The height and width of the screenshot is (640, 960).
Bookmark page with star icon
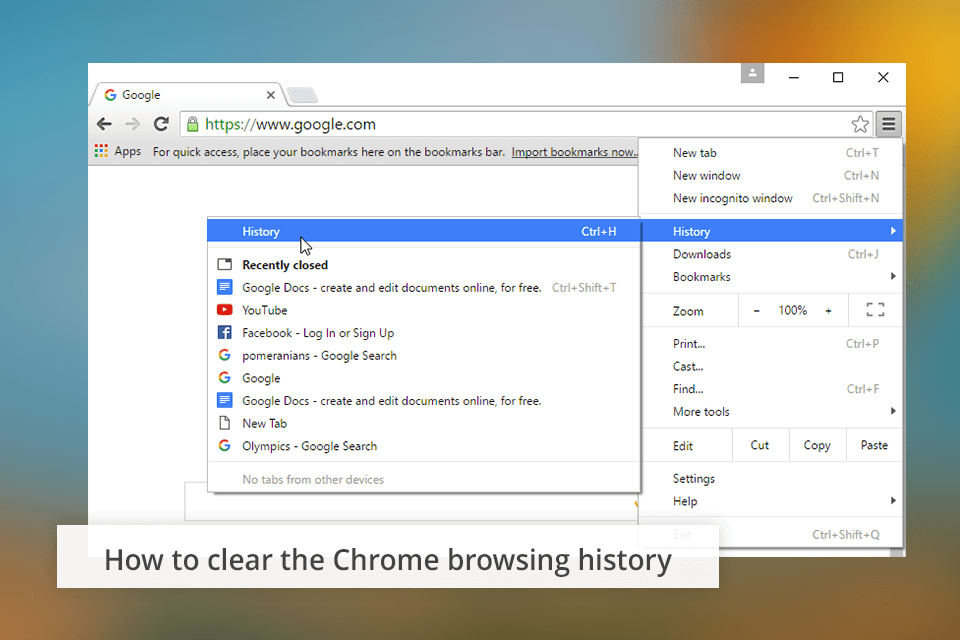(860, 124)
